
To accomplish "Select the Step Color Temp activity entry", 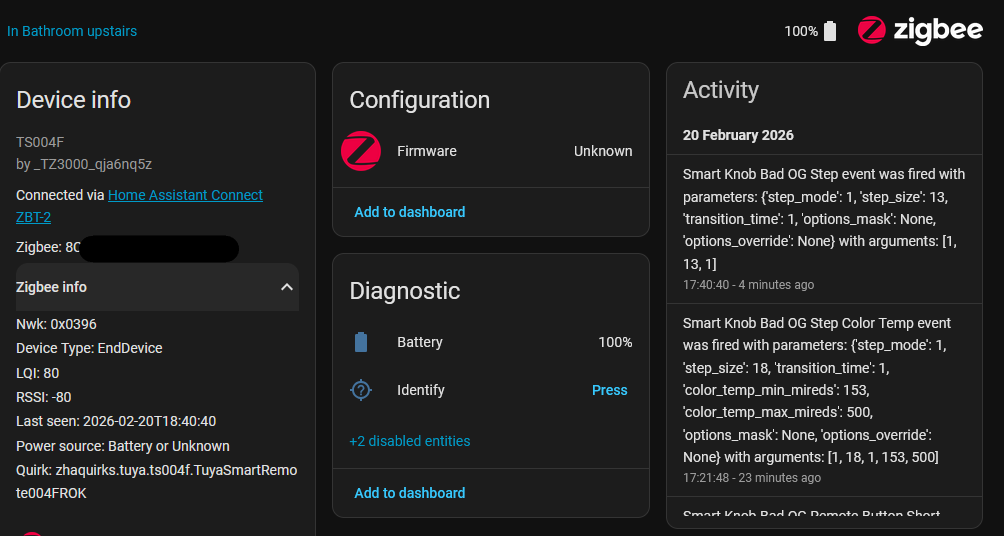I will coord(824,399).
